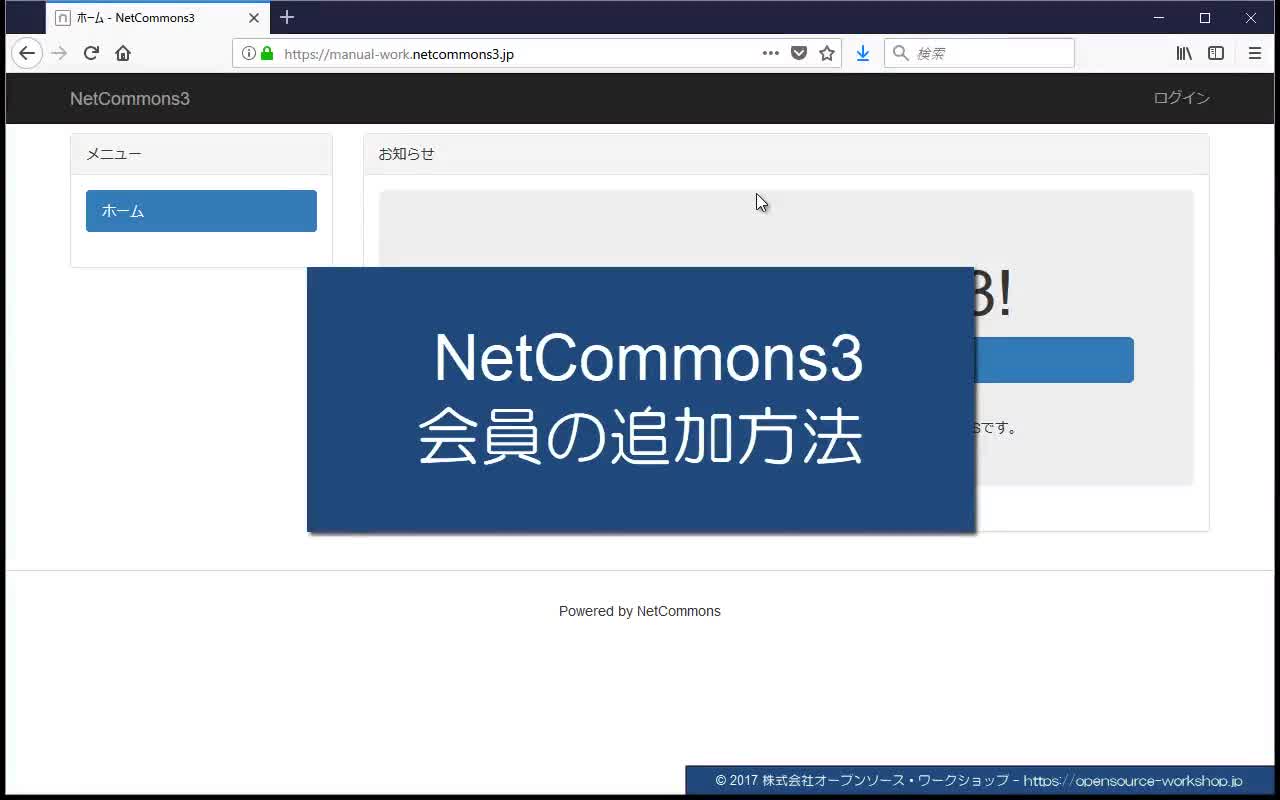Viewport: 1280px width, 800px height.
Task: Click the お知らせ panel heading text
Action: tap(406, 154)
